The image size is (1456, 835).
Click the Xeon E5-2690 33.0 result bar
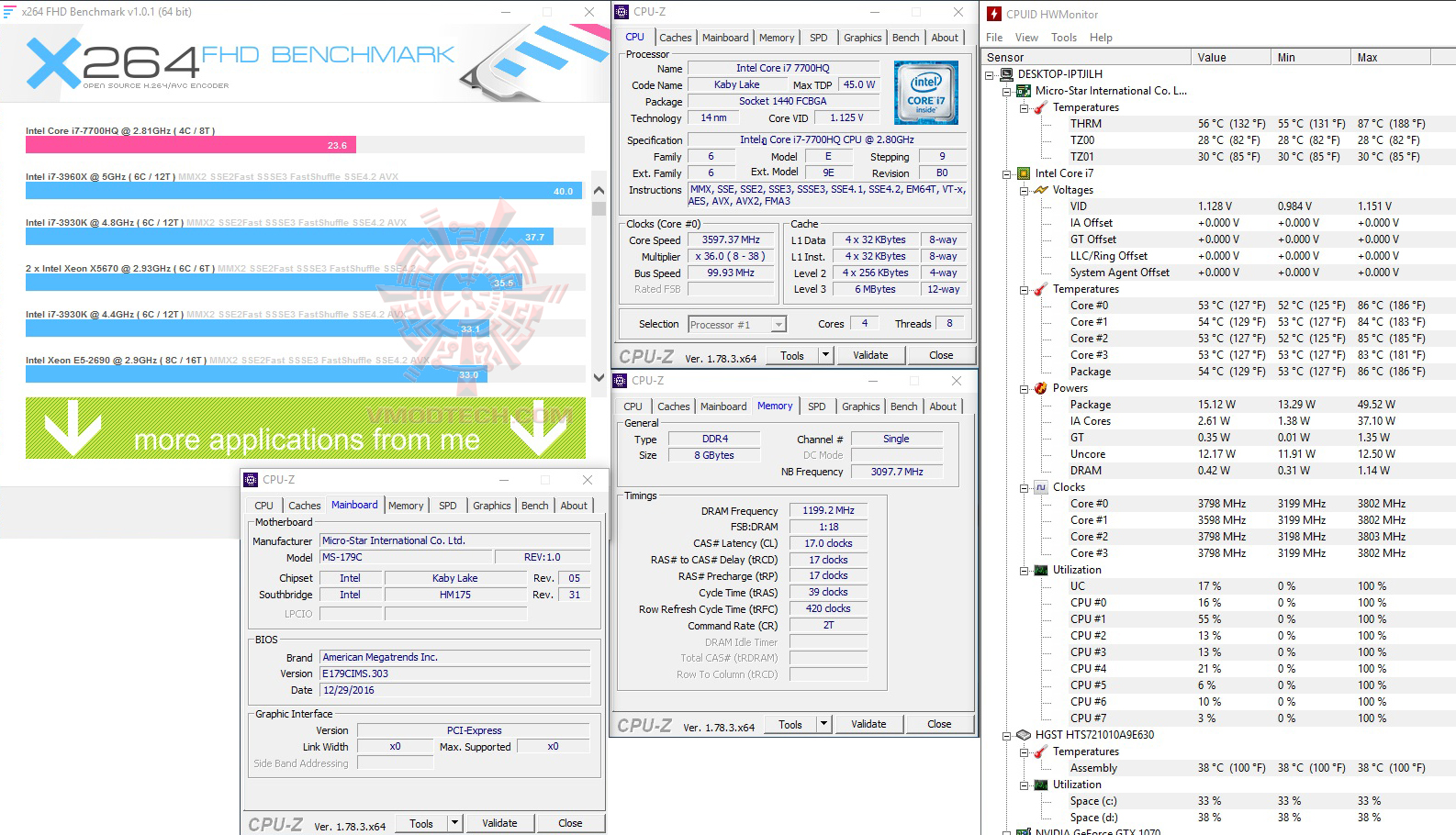[x=256, y=374]
